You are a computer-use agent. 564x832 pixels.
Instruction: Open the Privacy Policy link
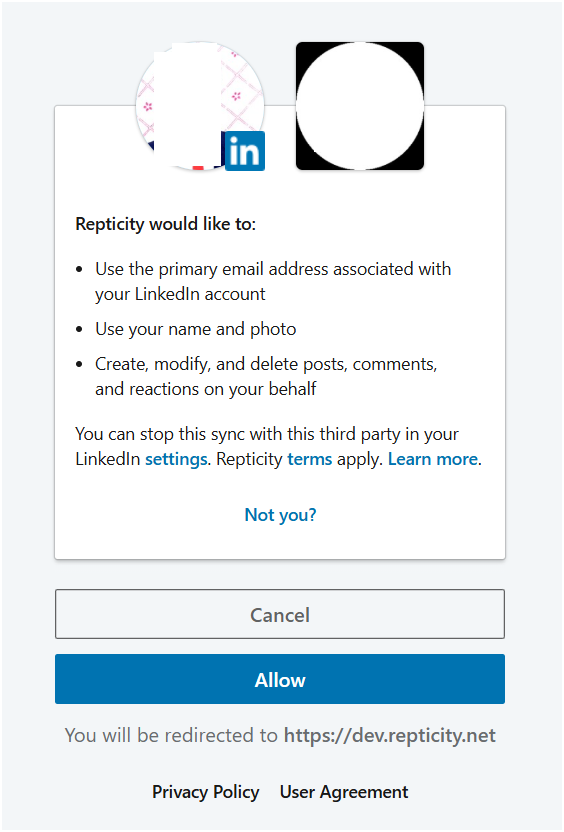click(205, 792)
